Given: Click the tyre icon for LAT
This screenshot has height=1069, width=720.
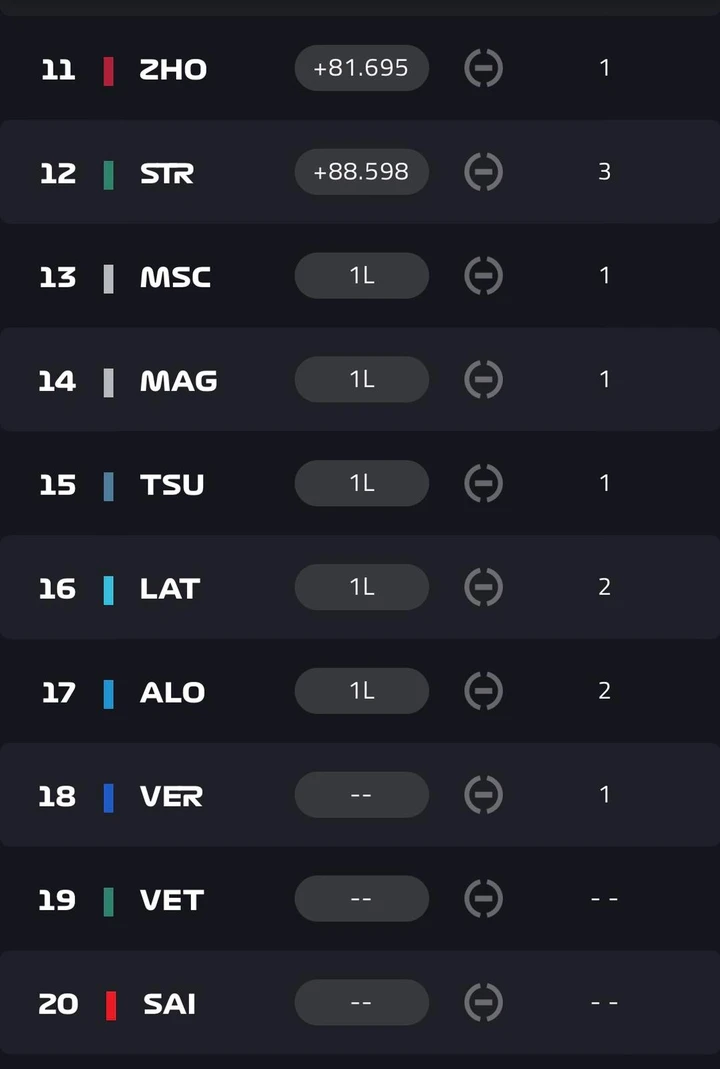Looking at the screenshot, I should coord(483,587).
